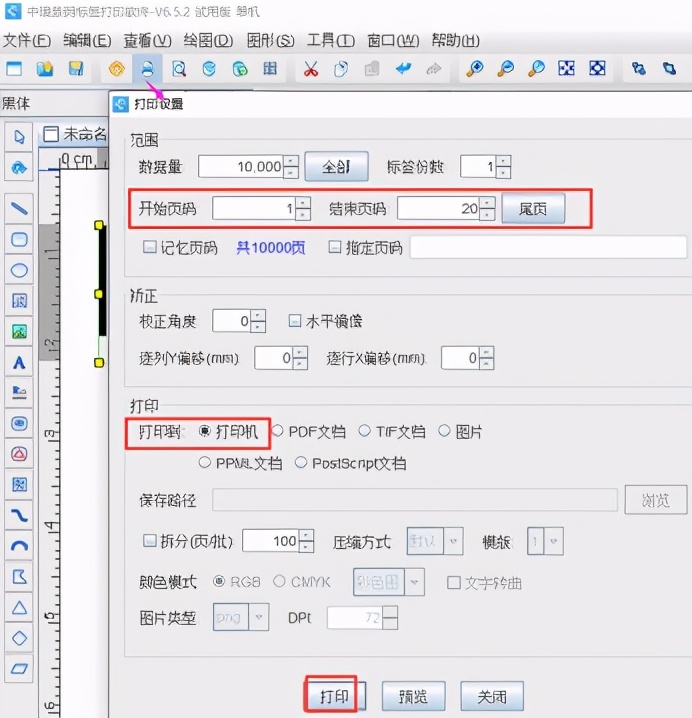Click the 关闭 button

(x=492, y=696)
